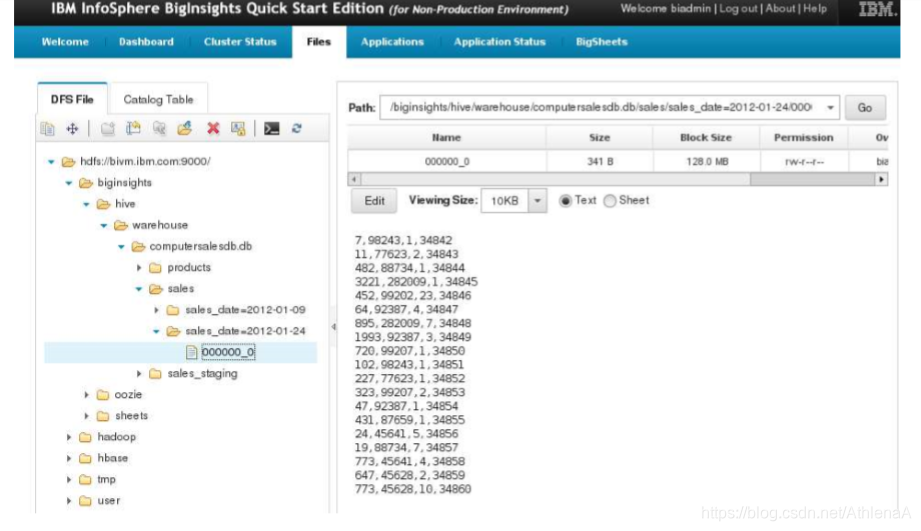Expand the sales_staging folder node

(139, 374)
